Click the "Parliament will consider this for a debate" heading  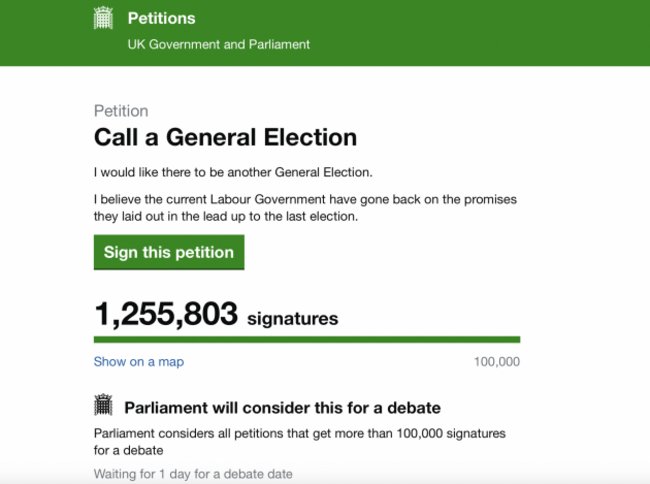[x=282, y=408]
